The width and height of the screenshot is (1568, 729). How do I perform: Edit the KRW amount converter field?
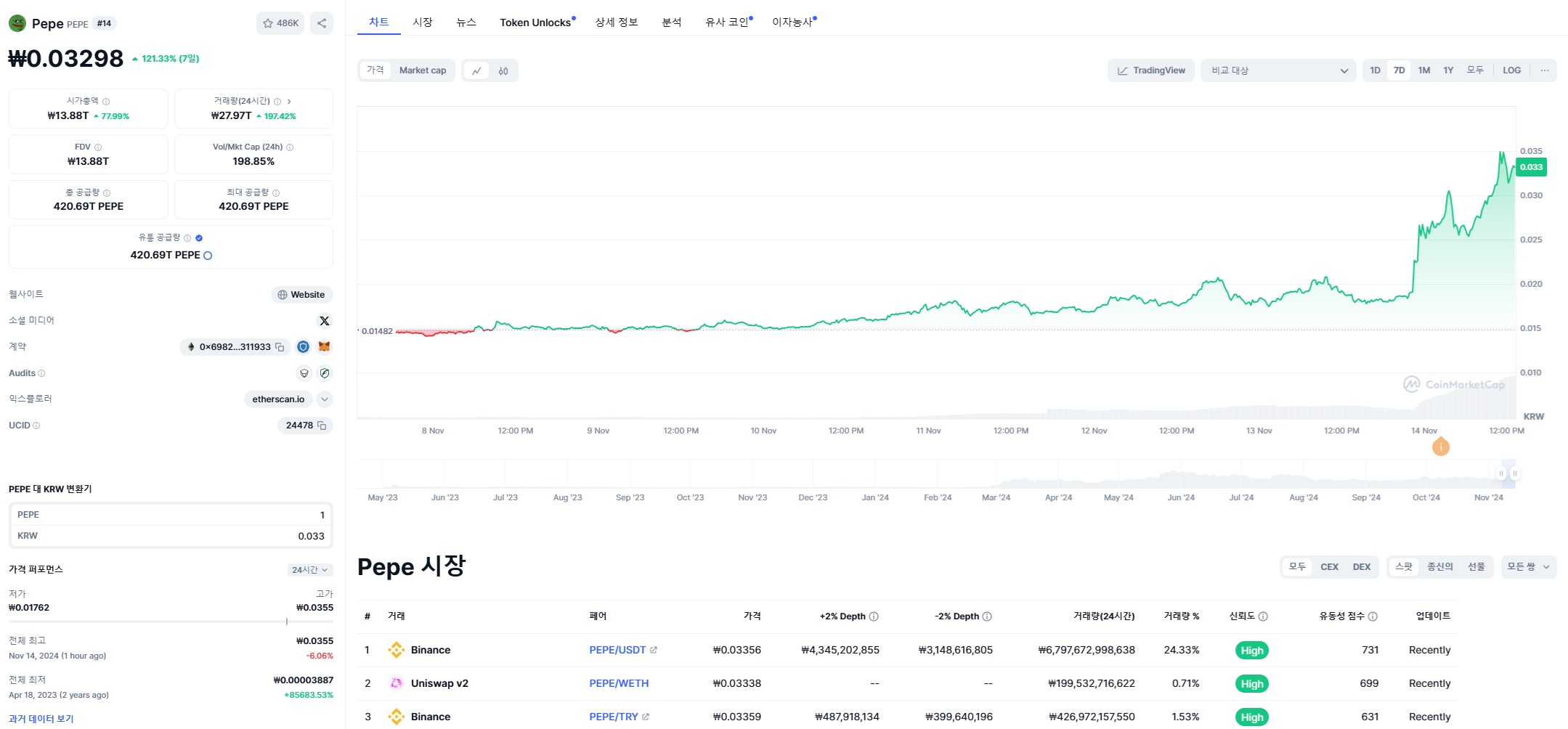point(171,536)
